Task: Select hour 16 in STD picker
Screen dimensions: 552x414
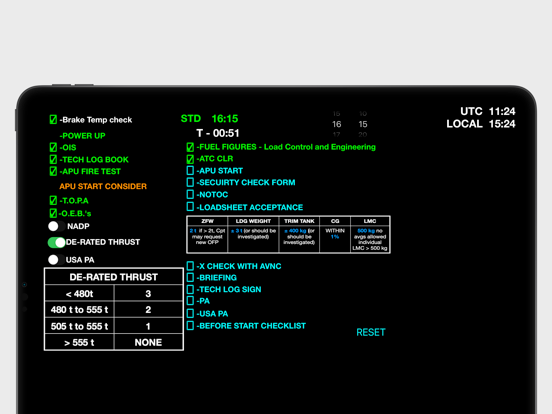Action: click(337, 124)
